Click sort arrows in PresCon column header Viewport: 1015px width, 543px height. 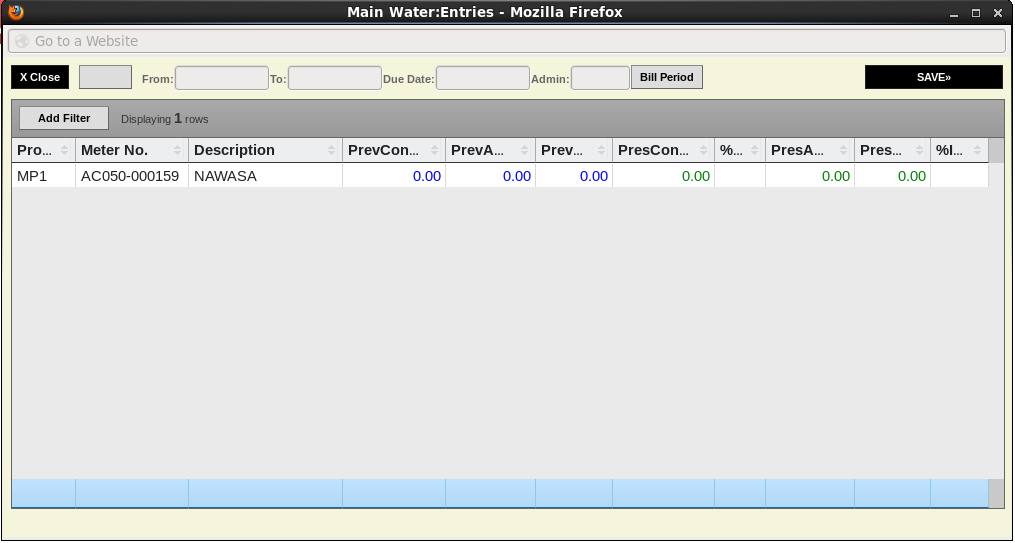pyautogui.click(x=703, y=150)
